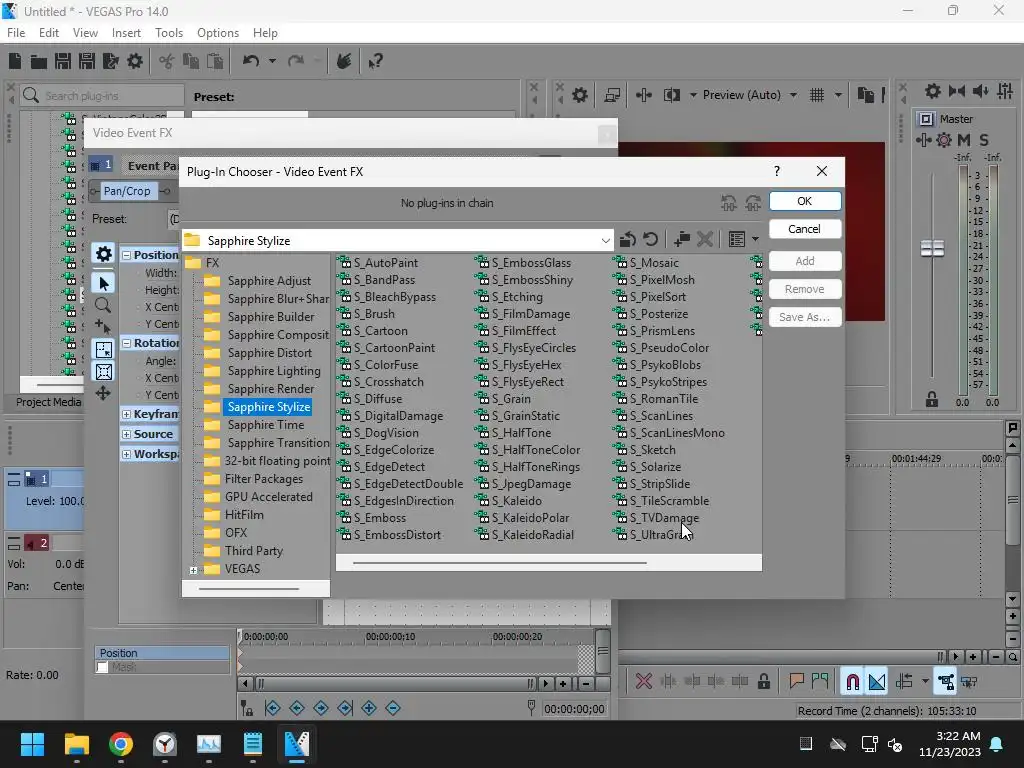The image size is (1024, 768).
Task: Expand the VEGAS folder in the tree
Action: click(193, 570)
